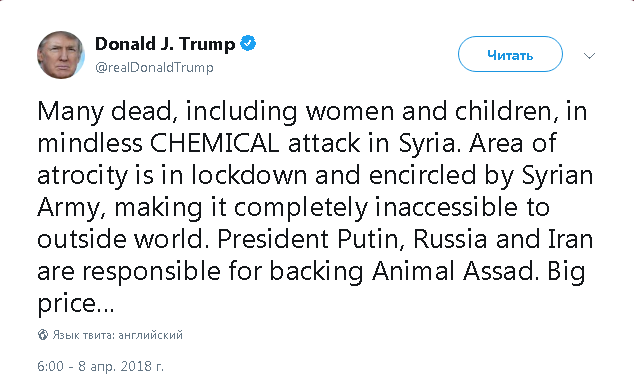Click the Читать follow button
The width and height of the screenshot is (634, 387).
coord(510,54)
